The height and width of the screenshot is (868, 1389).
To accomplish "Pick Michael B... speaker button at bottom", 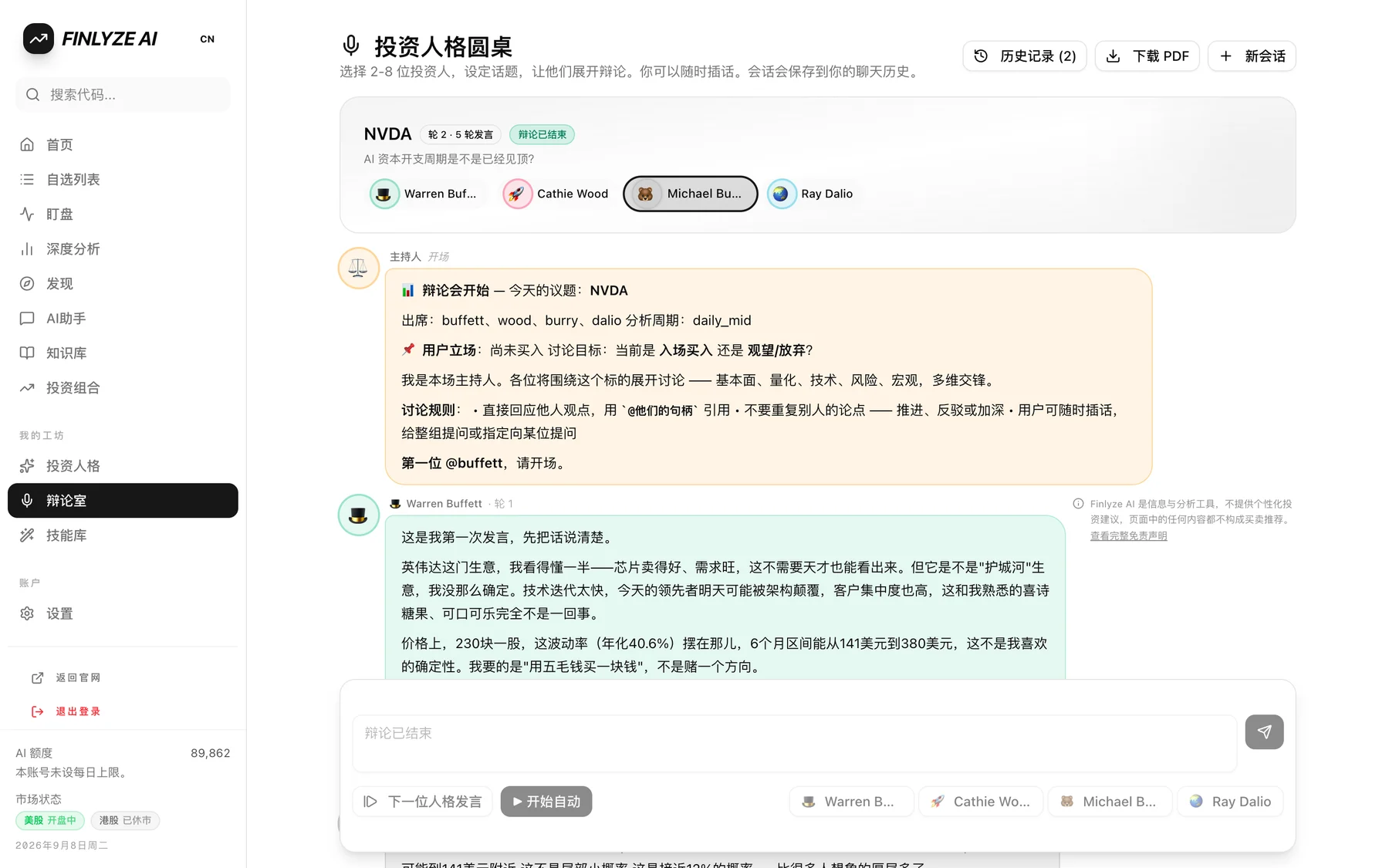I will pyautogui.click(x=1110, y=802).
